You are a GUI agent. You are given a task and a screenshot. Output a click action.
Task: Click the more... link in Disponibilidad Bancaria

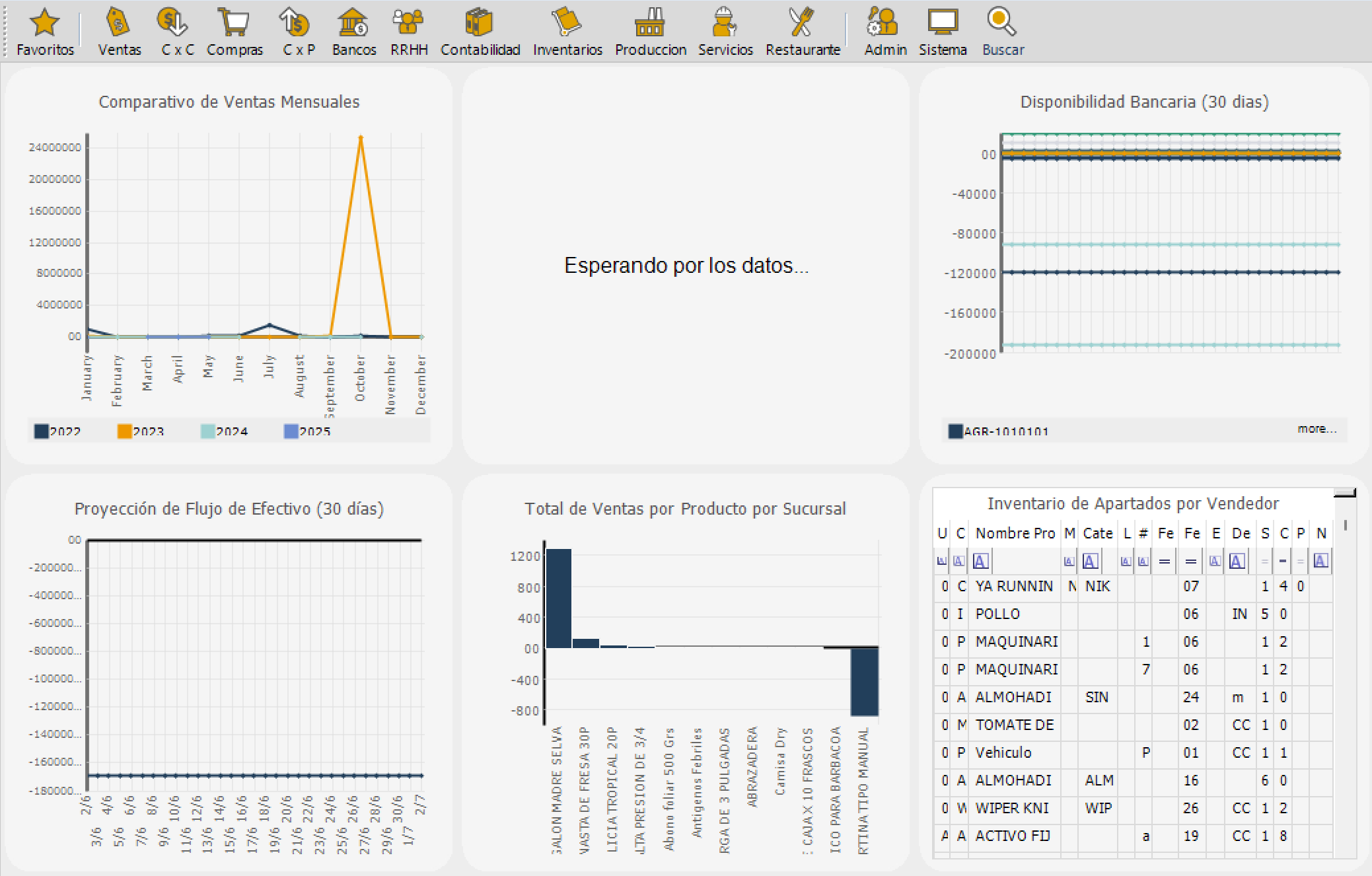1316,429
